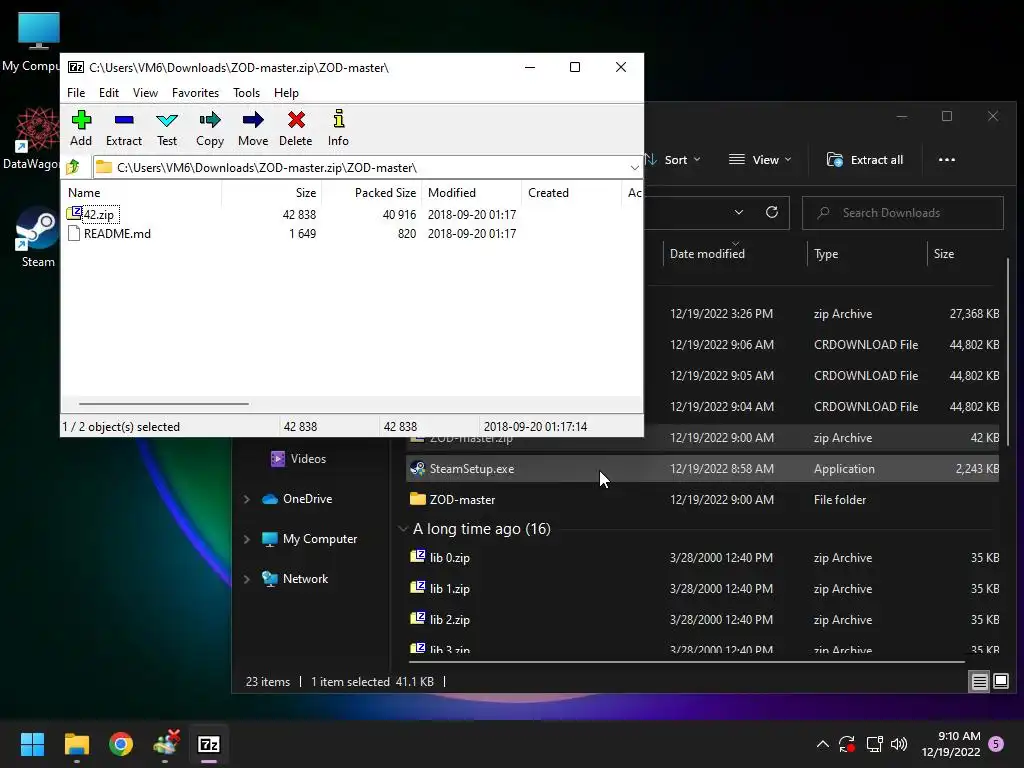Viewport: 1024px width, 768px height.
Task: Open the 7-Zip Edit menu
Action: [x=108, y=93]
